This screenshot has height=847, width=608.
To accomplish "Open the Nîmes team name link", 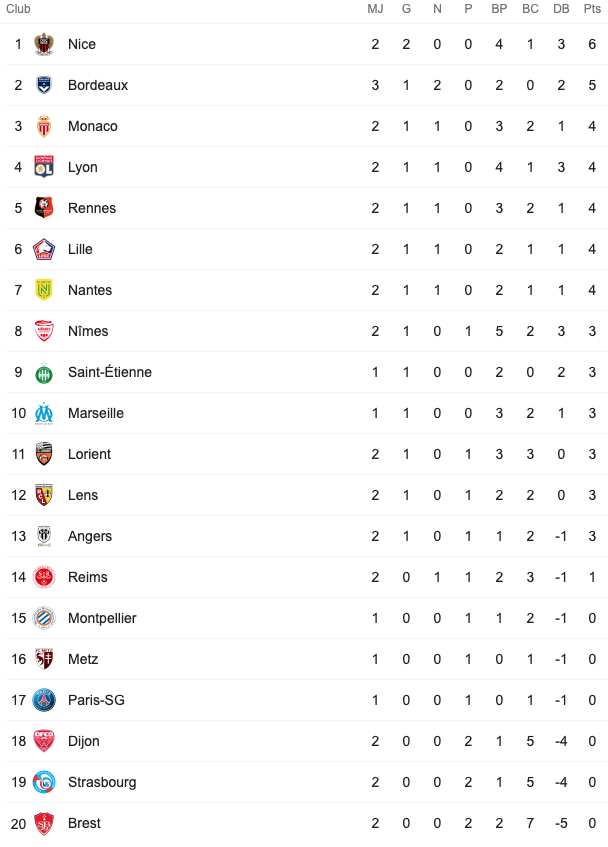I will (88, 331).
